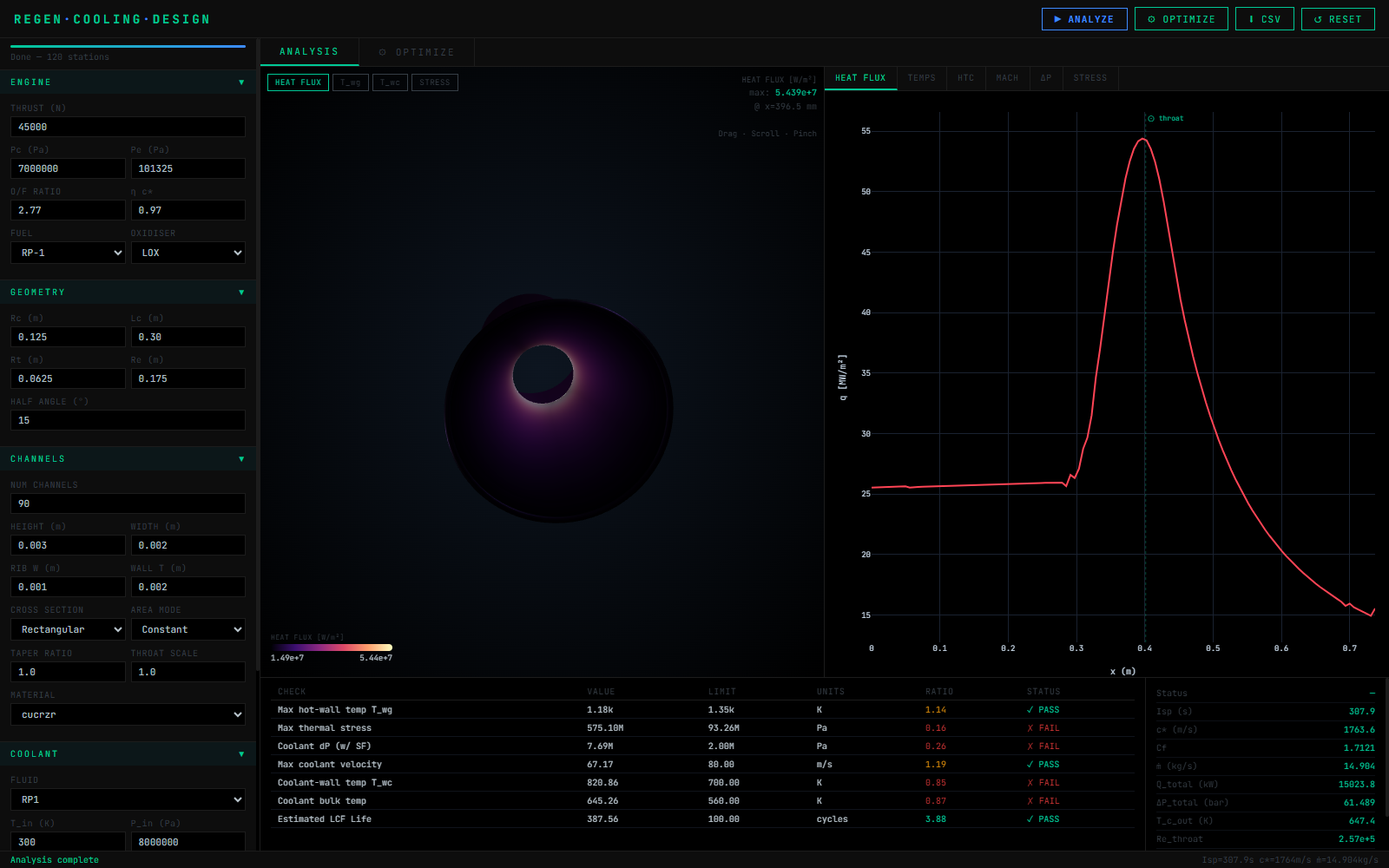The height and width of the screenshot is (868, 1389).
Task: Select the T_wc 3D view toggle
Action: pyautogui.click(x=390, y=82)
